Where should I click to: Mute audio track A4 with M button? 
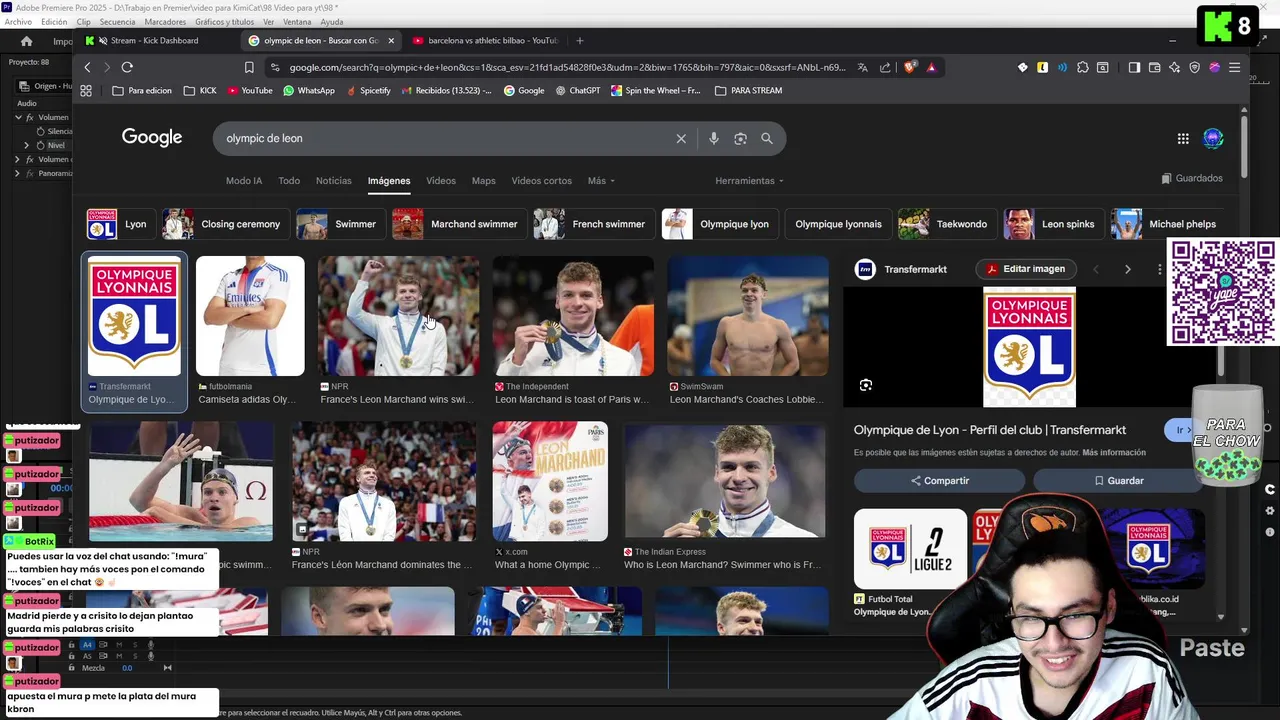[x=119, y=645]
